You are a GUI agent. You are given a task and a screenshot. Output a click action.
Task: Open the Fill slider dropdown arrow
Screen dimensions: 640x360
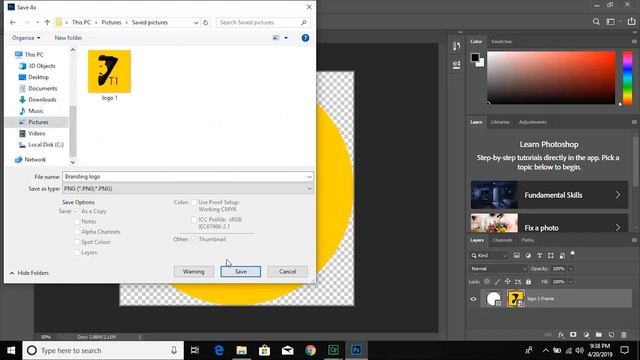571,282
